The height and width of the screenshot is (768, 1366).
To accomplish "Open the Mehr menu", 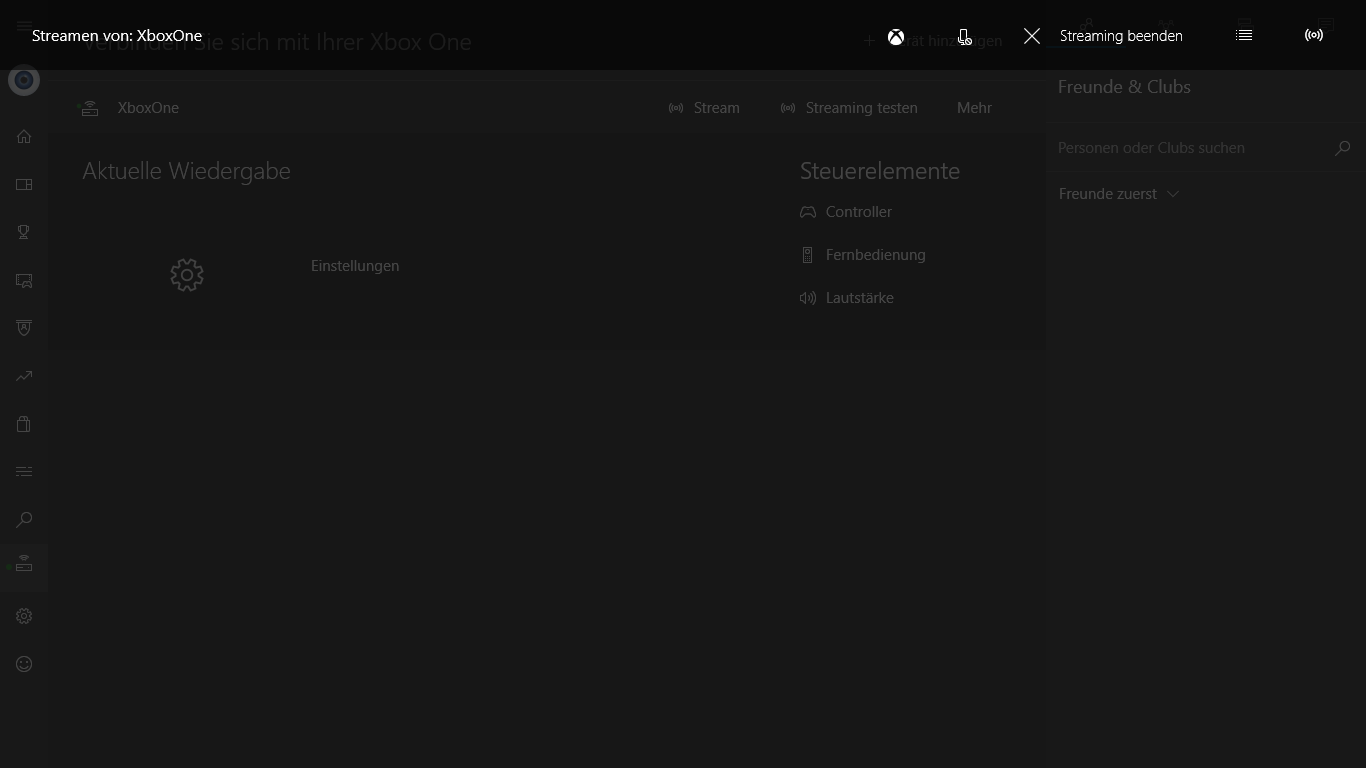I will [x=974, y=108].
